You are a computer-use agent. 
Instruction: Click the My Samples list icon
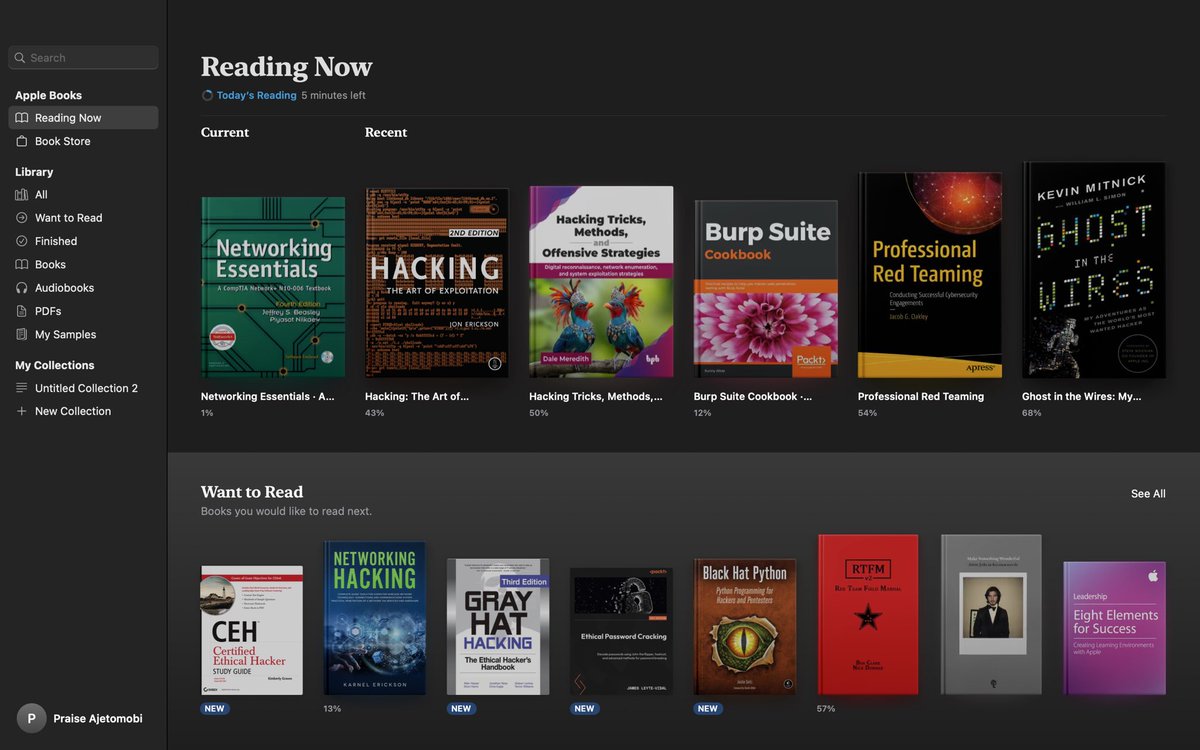coord(22,335)
